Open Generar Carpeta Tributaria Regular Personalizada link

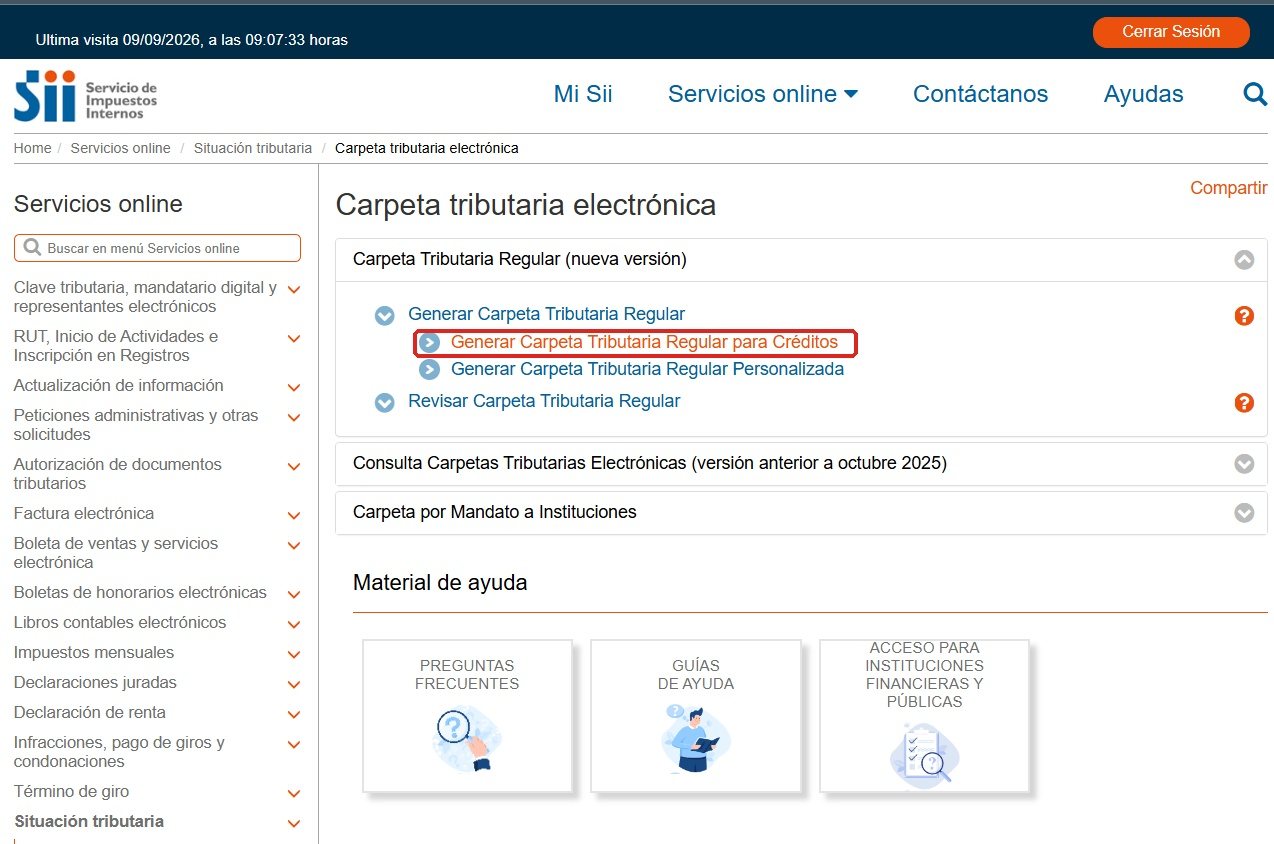(x=647, y=369)
